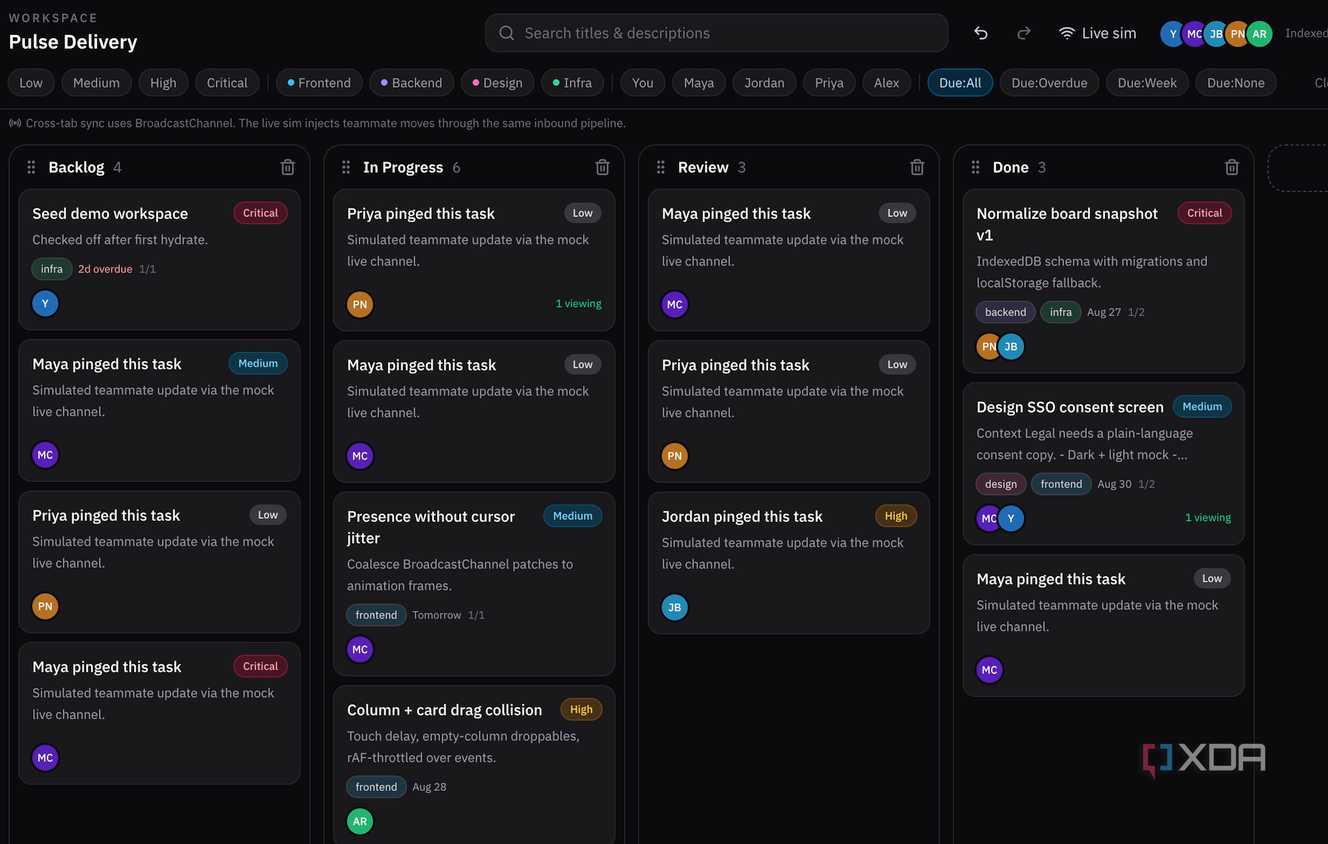The height and width of the screenshot is (844, 1328).
Task: Click the search magnifier icon
Action: [507, 33]
